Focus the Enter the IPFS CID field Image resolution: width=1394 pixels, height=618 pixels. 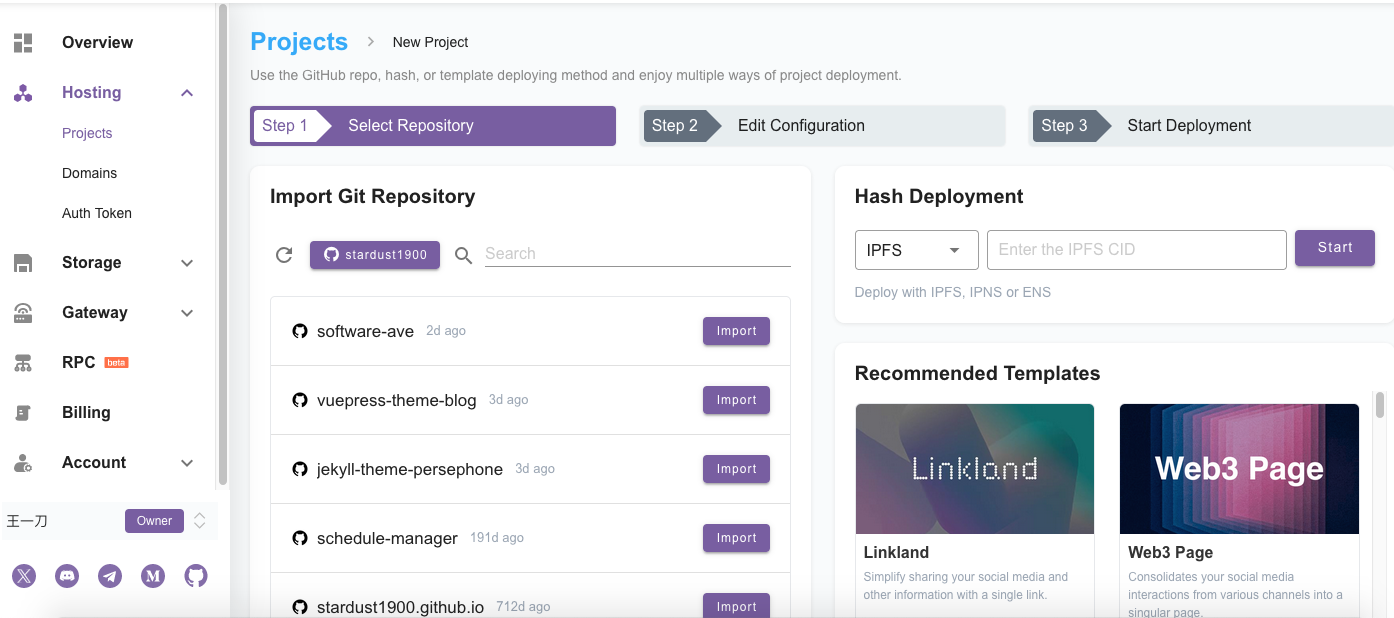[x=1136, y=250]
